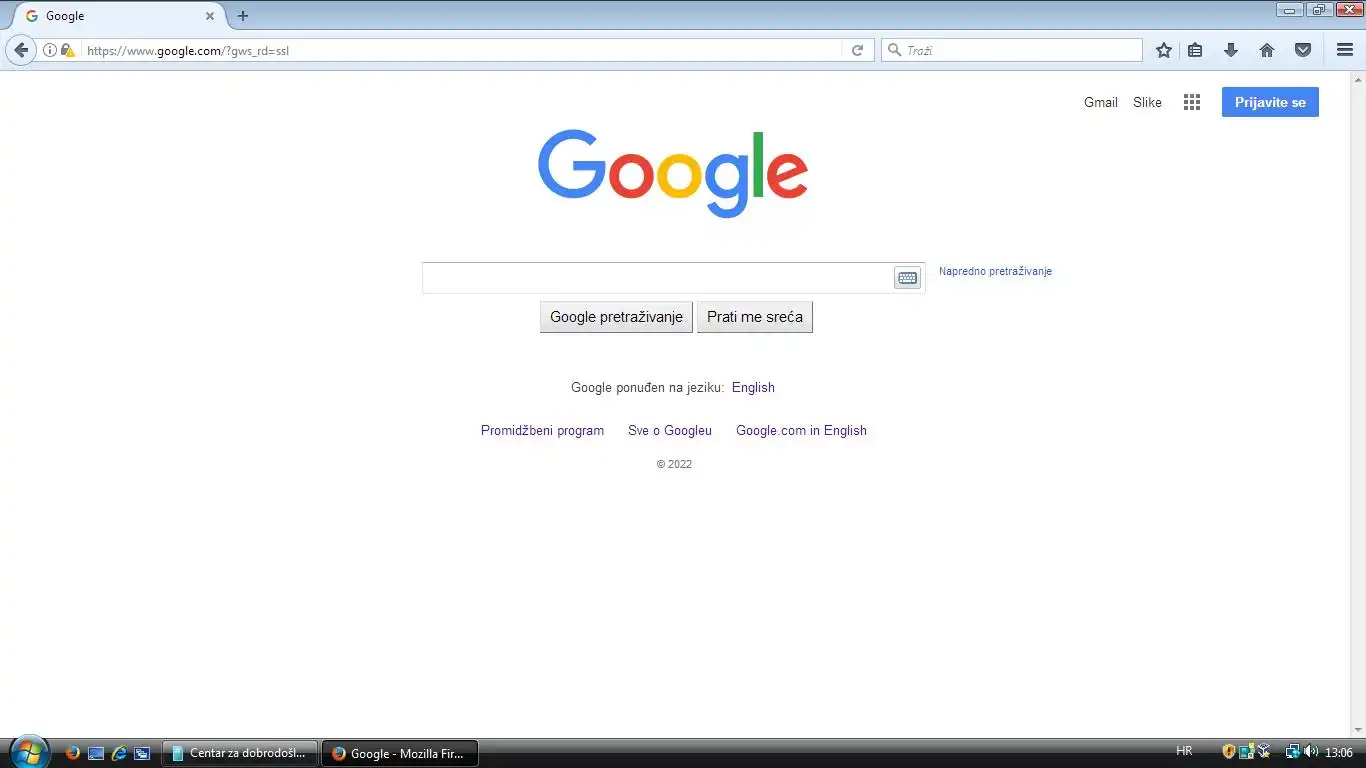Show bookmarks list icon
1366x768 pixels.
tap(1195, 50)
